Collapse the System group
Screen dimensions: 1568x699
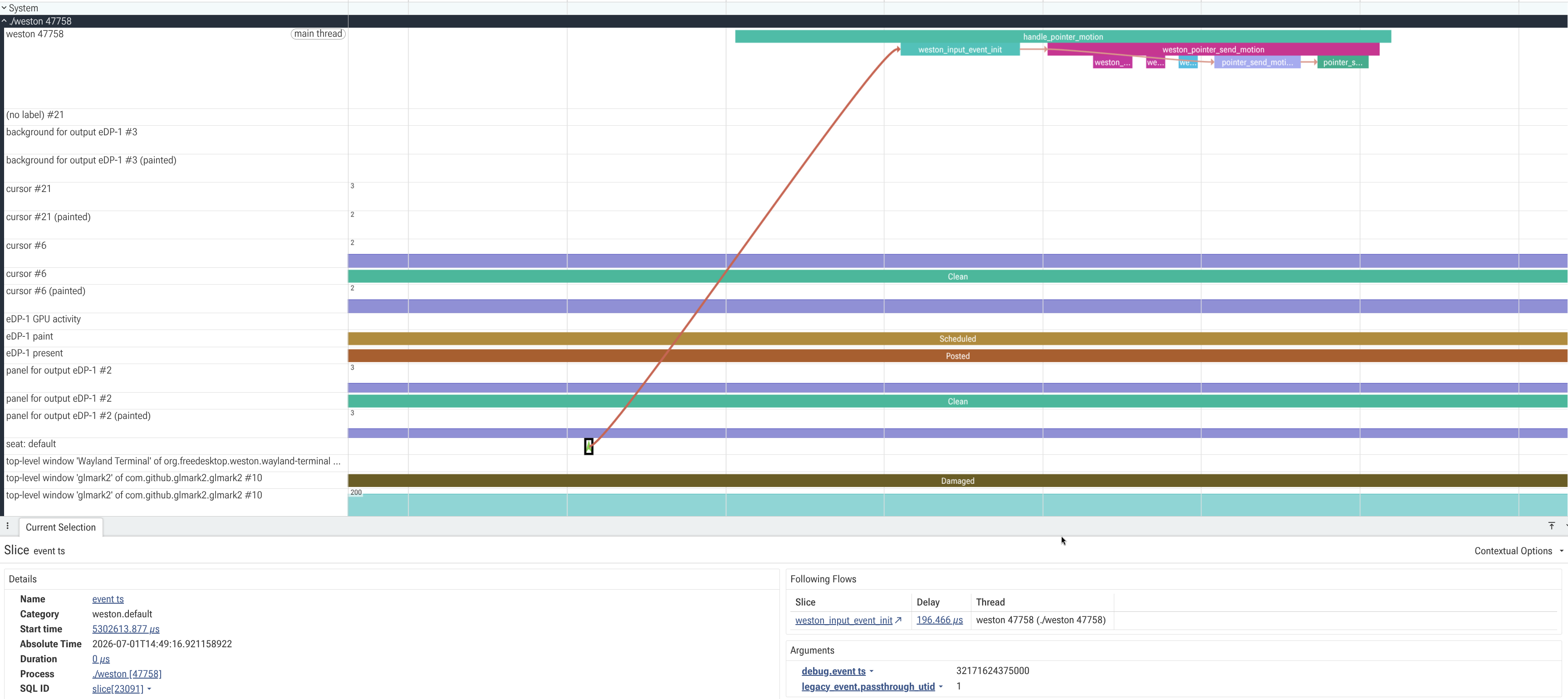point(4,8)
